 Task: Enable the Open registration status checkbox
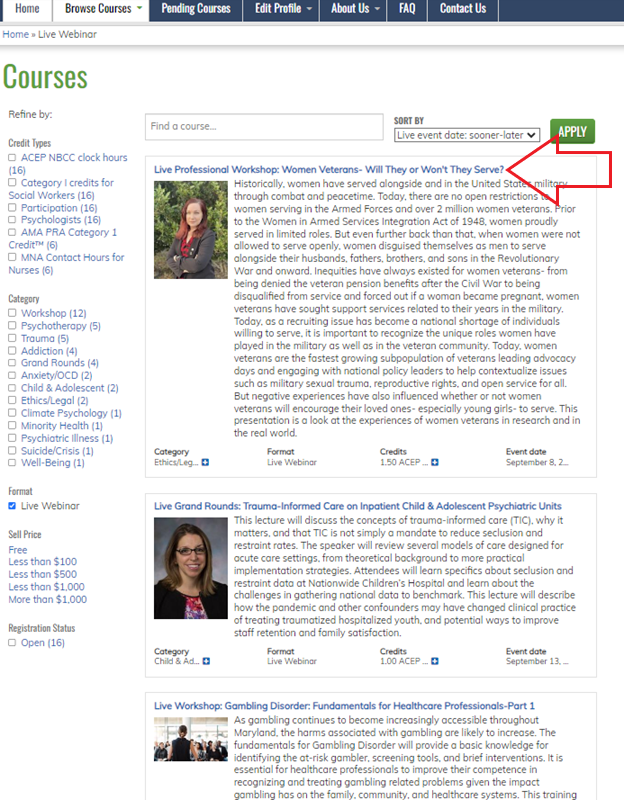pyautogui.click(x=12, y=643)
